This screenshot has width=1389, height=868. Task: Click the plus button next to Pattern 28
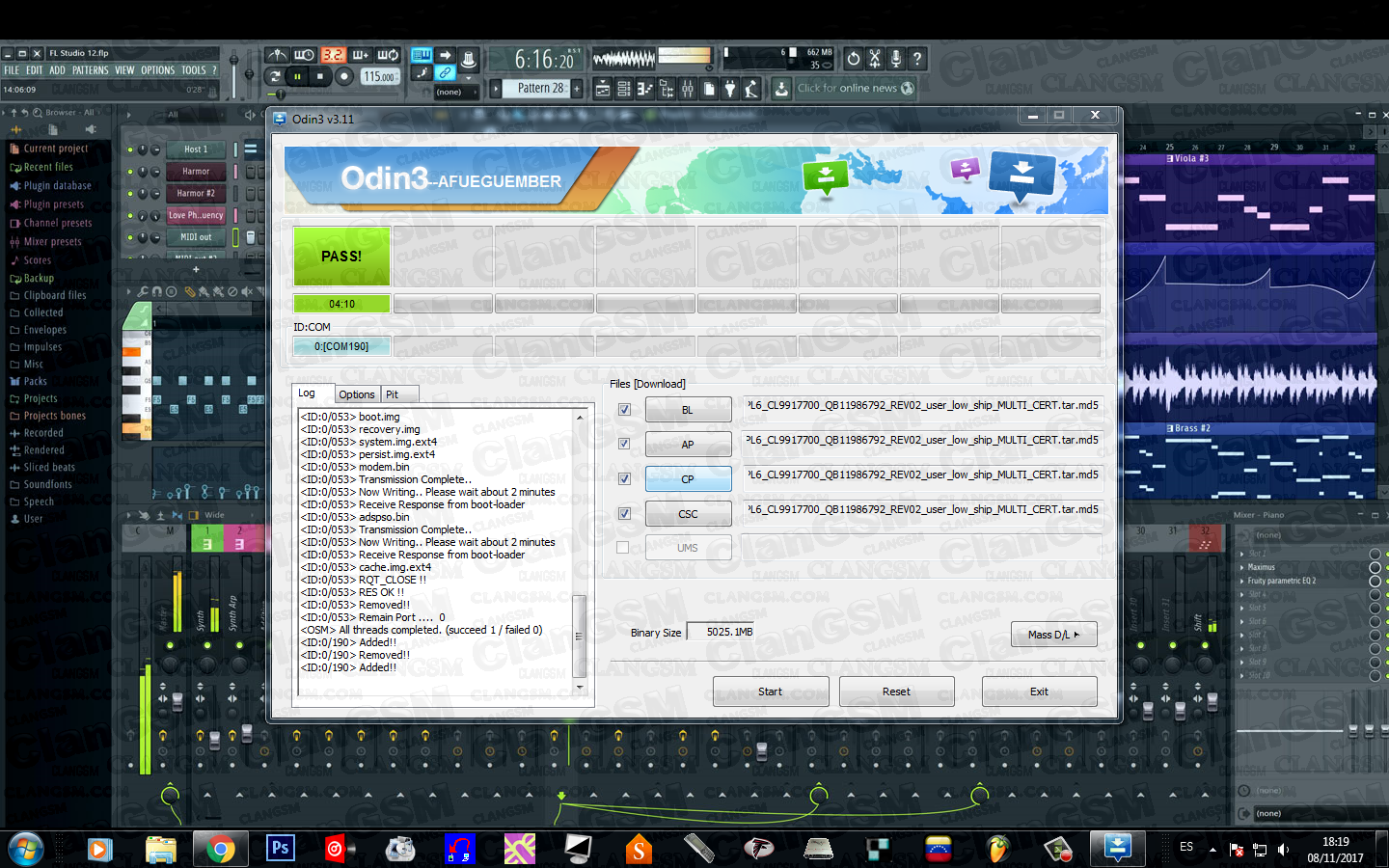pos(577,89)
